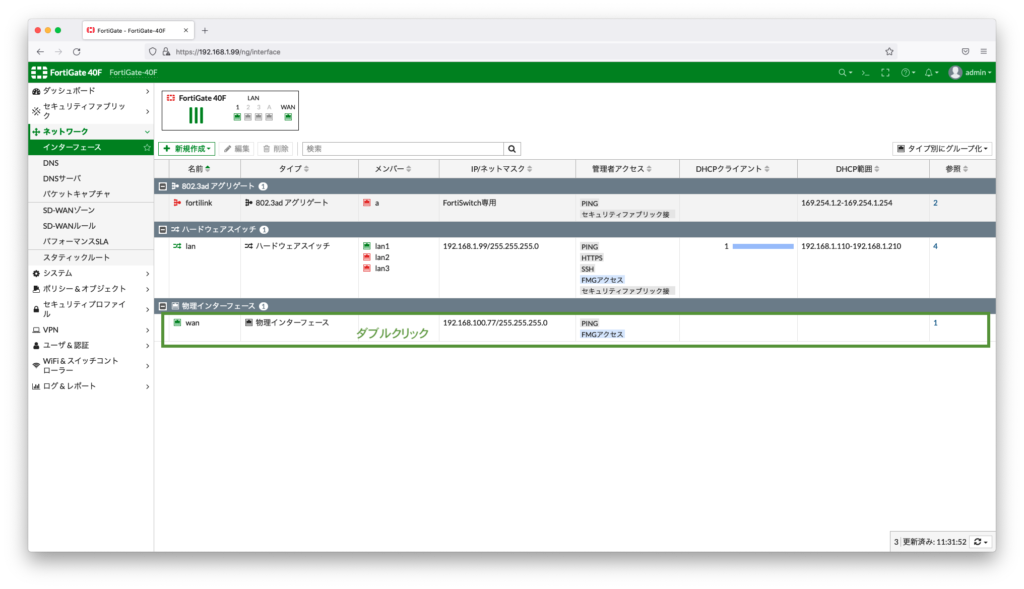This screenshot has width=1024, height=589.
Task: Click the browser back arrow
Action: (40, 52)
